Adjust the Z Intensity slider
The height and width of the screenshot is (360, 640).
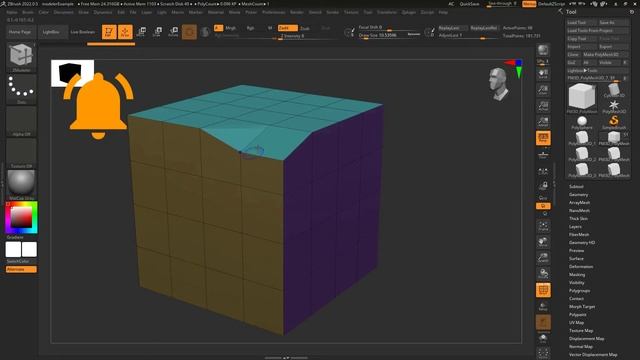[x=306, y=36]
